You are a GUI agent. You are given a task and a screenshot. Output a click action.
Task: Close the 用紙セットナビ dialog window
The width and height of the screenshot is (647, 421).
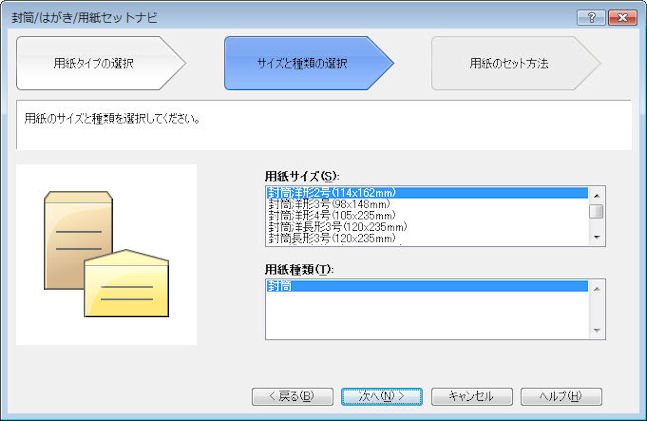pos(621,17)
